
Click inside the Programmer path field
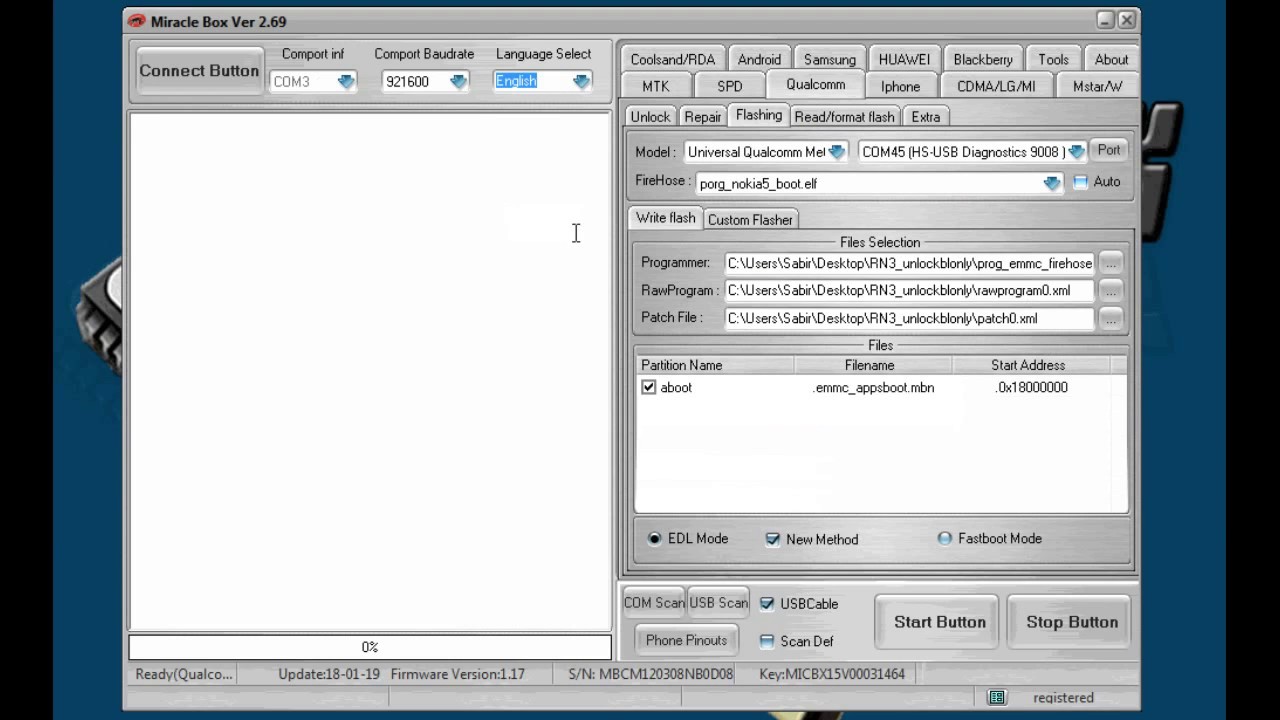coord(909,263)
